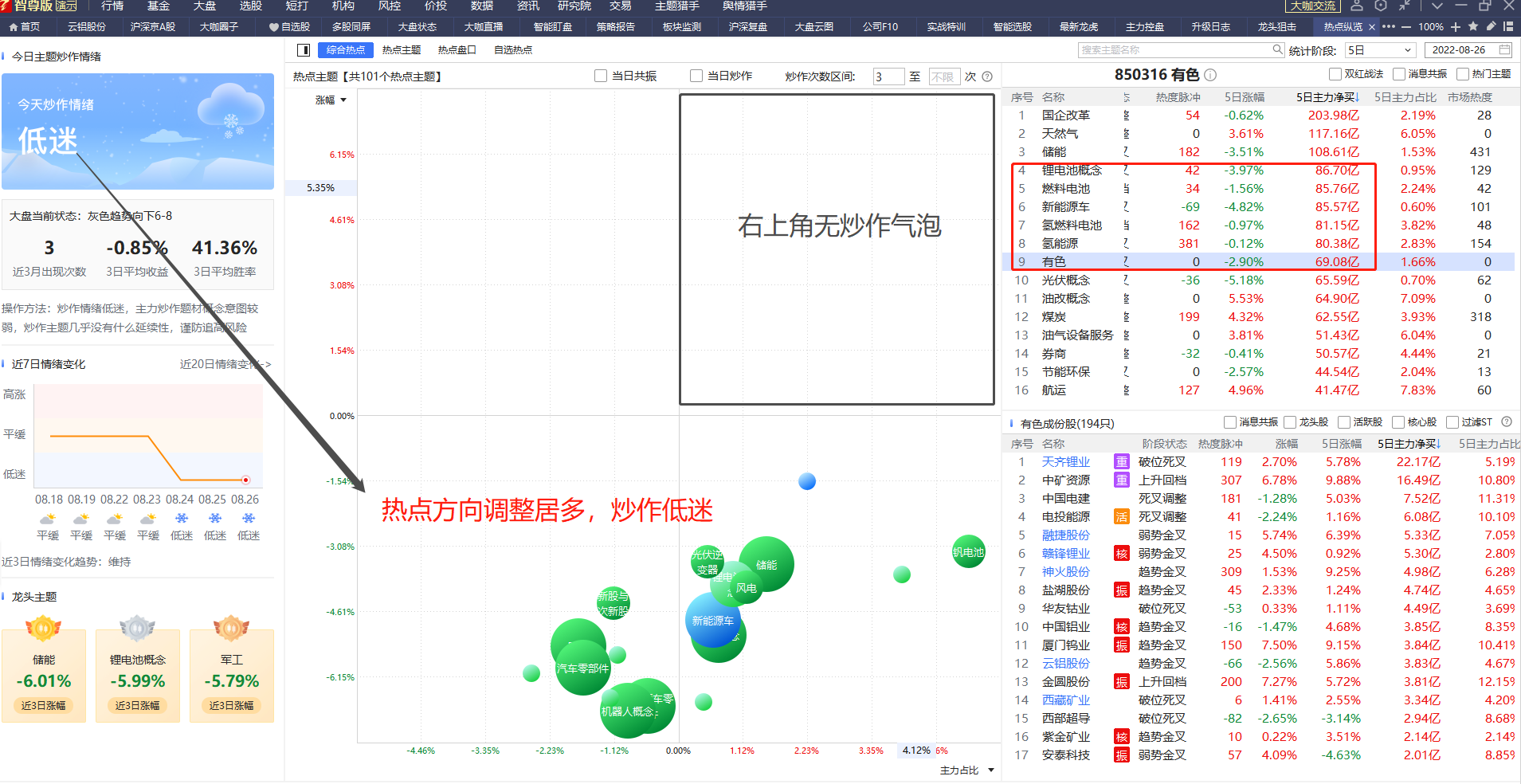
Task: Click the 活 tag for 电投能源
Action: pyautogui.click(x=1122, y=517)
